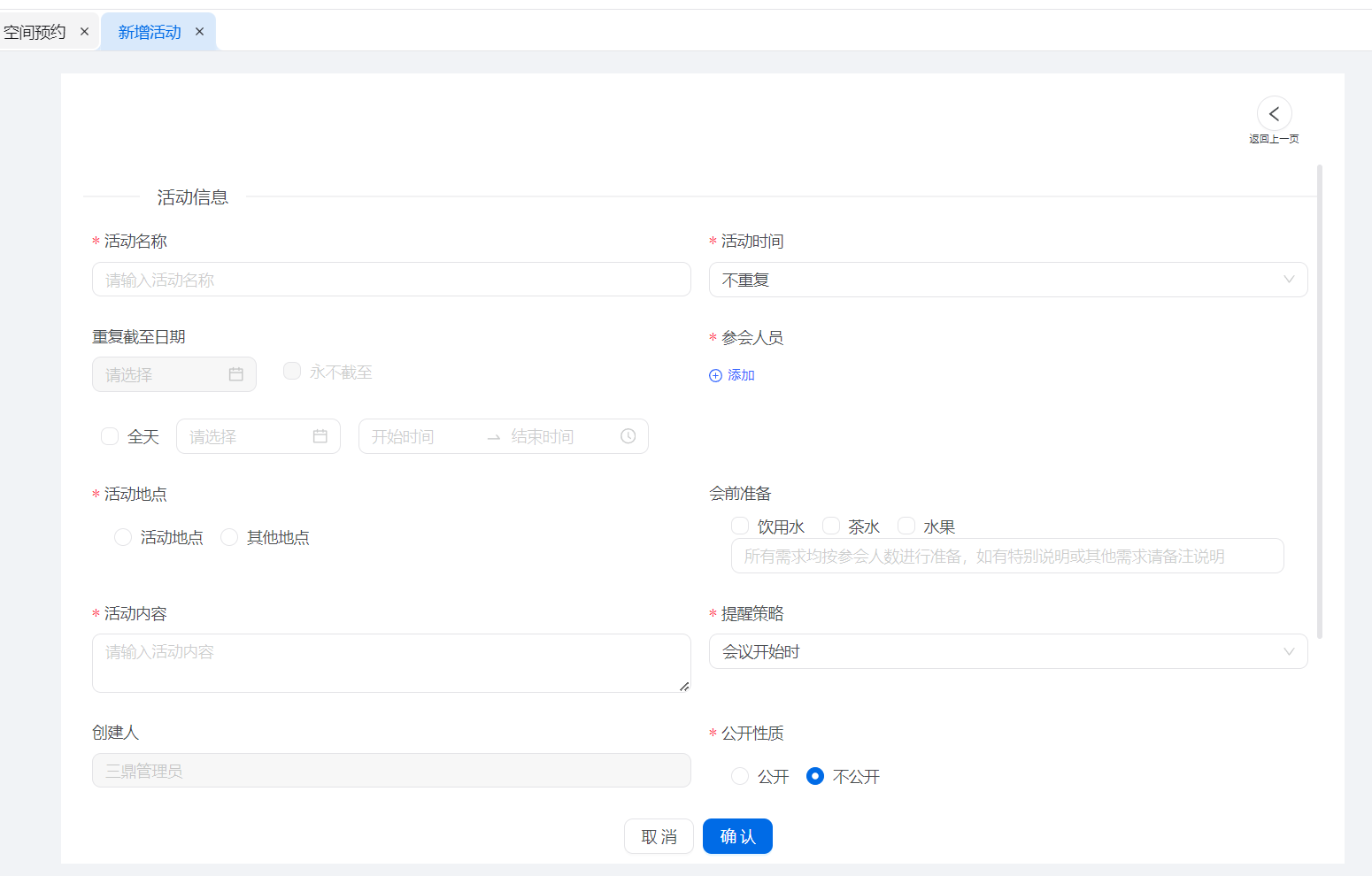This screenshot has width=1372, height=876.
Task: Close the 空间预约 tab
Action: pos(85,32)
